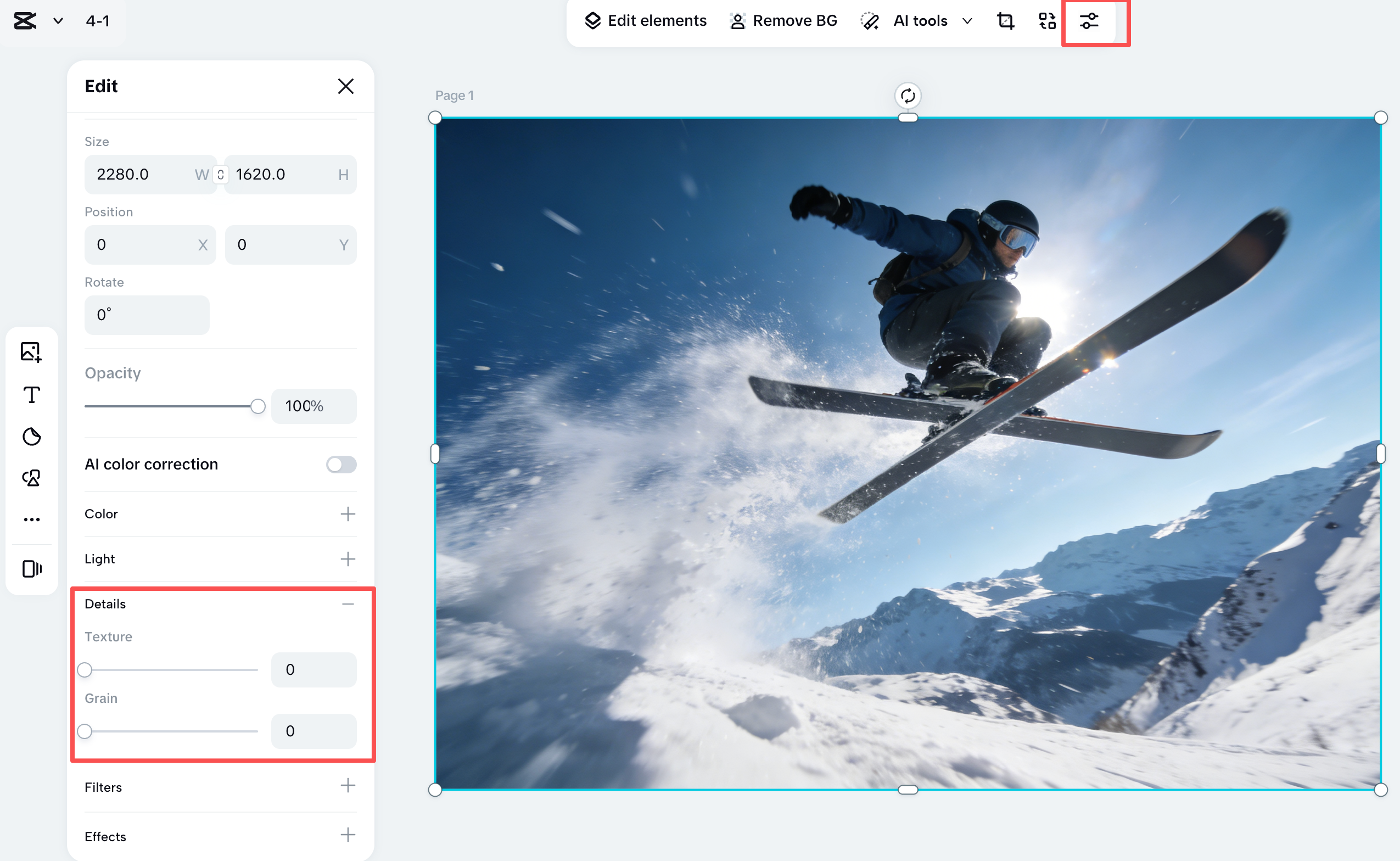Open the shapes tool in sidebar
Screen dimensions: 1400x861
tap(32, 478)
